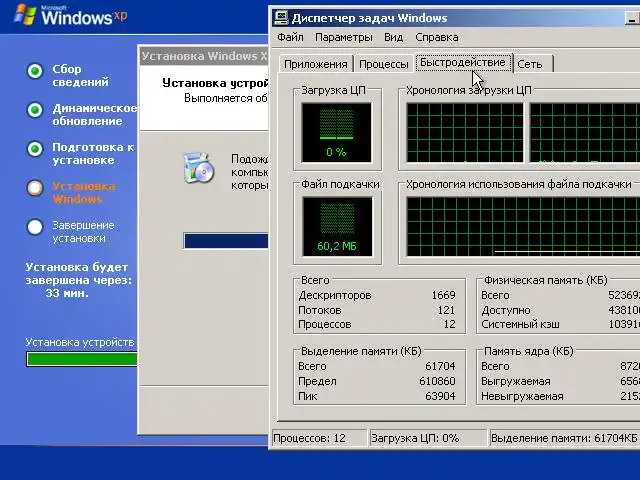640x480 pixels.
Task: Click the Подготовка к установке step indicator
Action: tap(35, 149)
